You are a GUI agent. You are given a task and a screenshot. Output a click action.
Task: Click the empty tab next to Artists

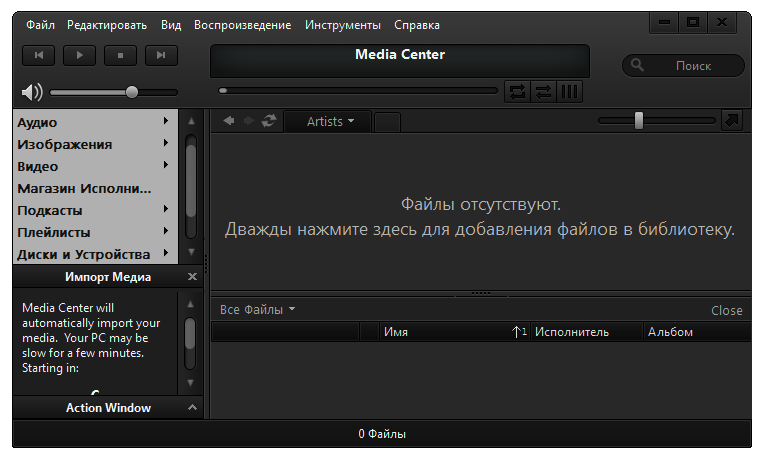[387, 122]
